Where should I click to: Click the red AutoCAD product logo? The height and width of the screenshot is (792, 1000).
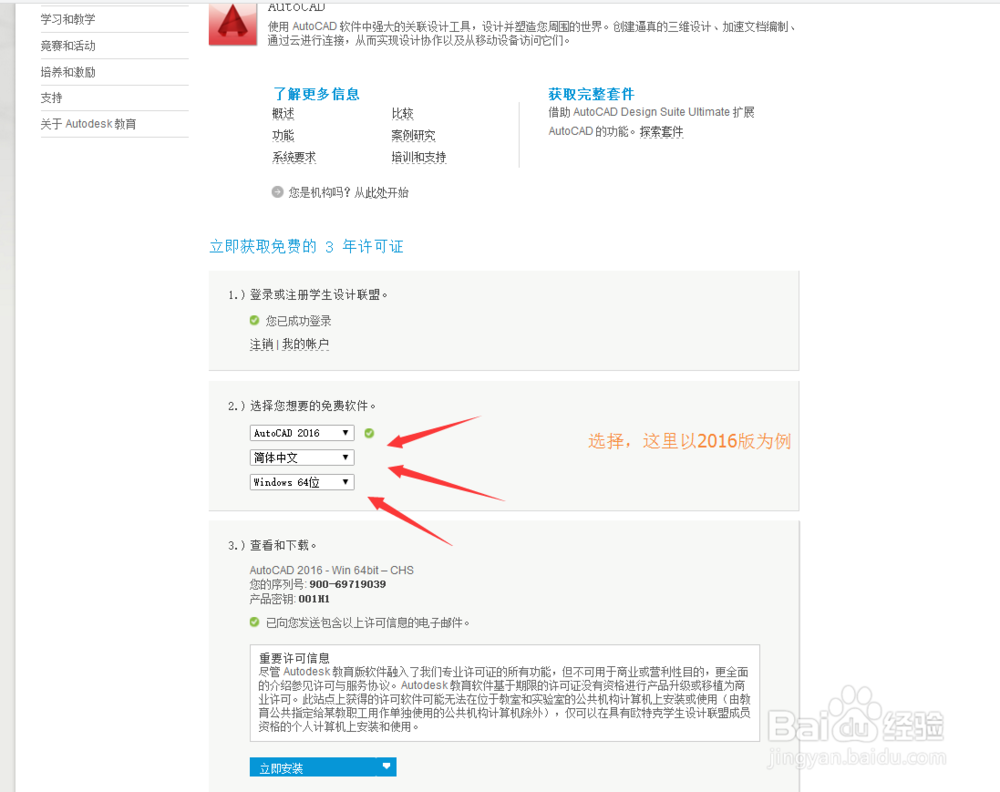tap(233, 23)
